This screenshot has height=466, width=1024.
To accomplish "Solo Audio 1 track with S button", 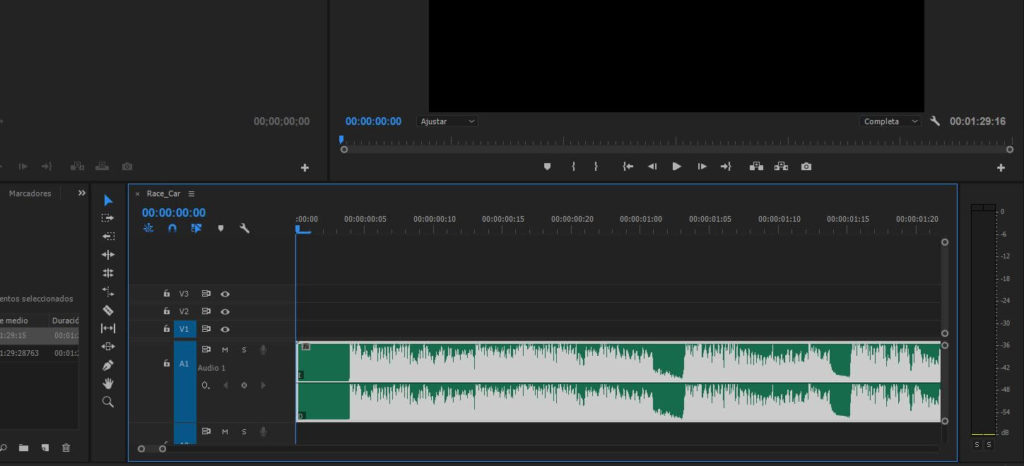I will 244,350.
